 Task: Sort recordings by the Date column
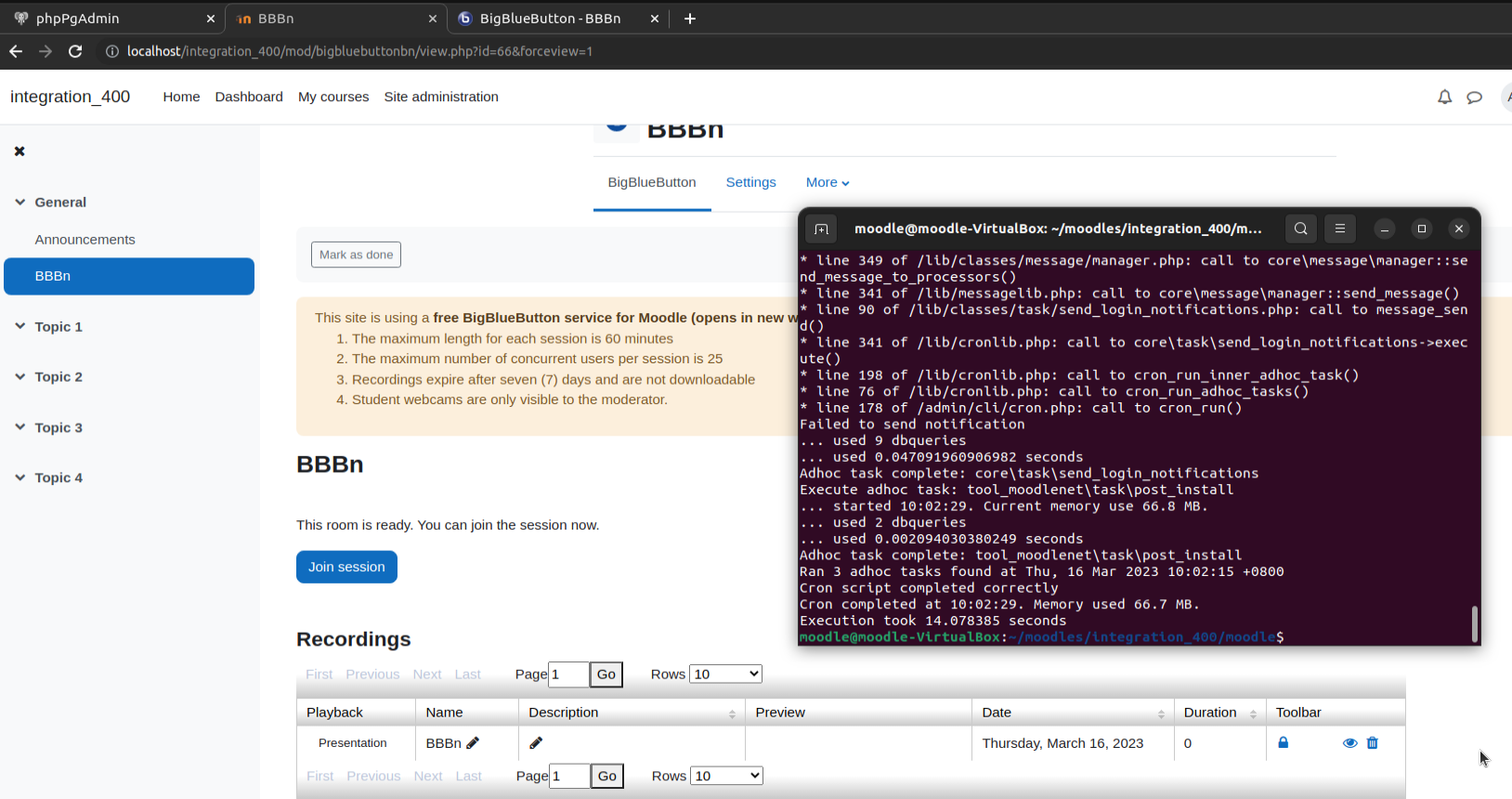click(x=1161, y=714)
